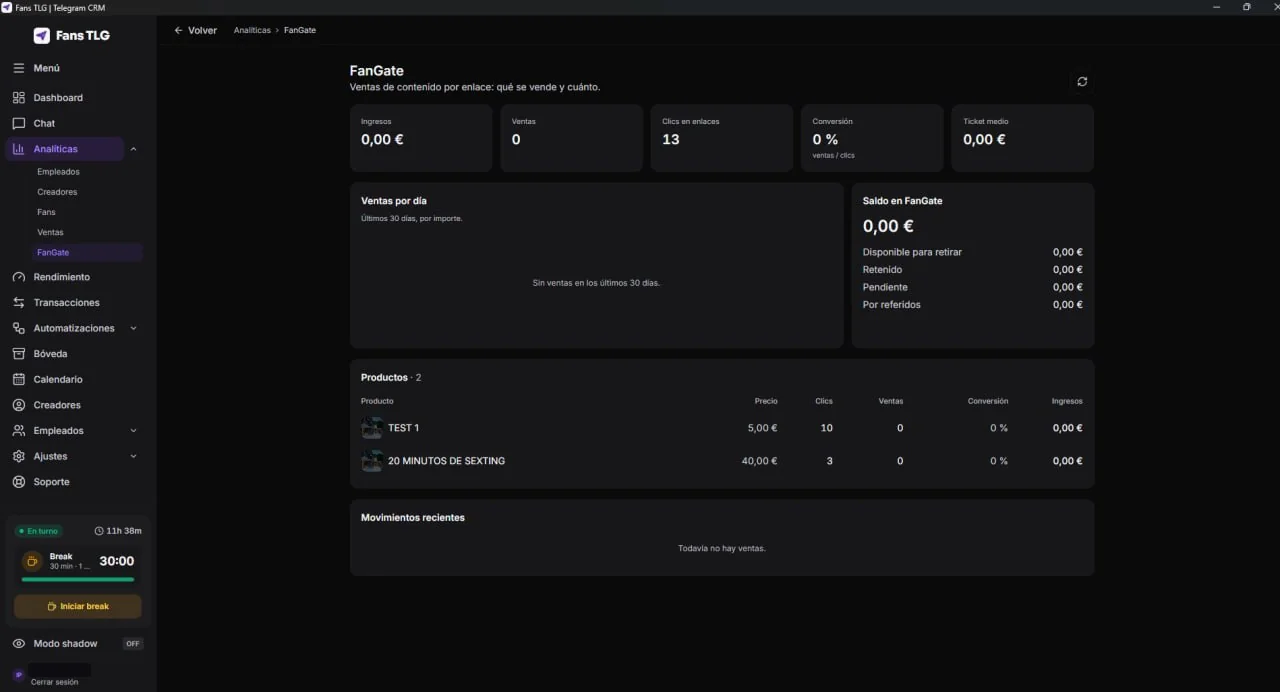The height and width of the screenshot is (692, 1280).
Task: Collapse the Analíticas section chevron
Action: pyautogui.click(x=134, y=149)
